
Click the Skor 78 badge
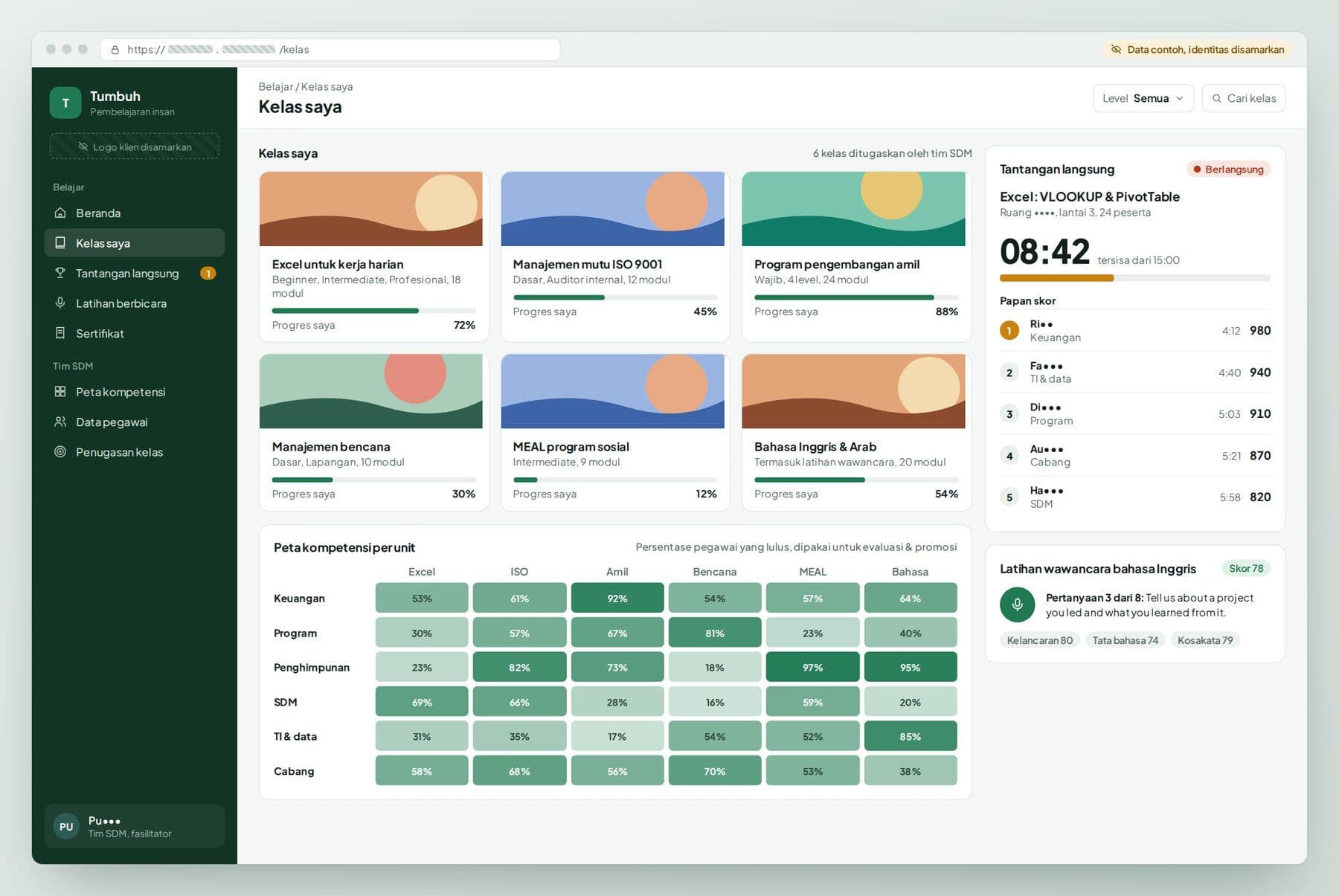(x=1246, y=568)
